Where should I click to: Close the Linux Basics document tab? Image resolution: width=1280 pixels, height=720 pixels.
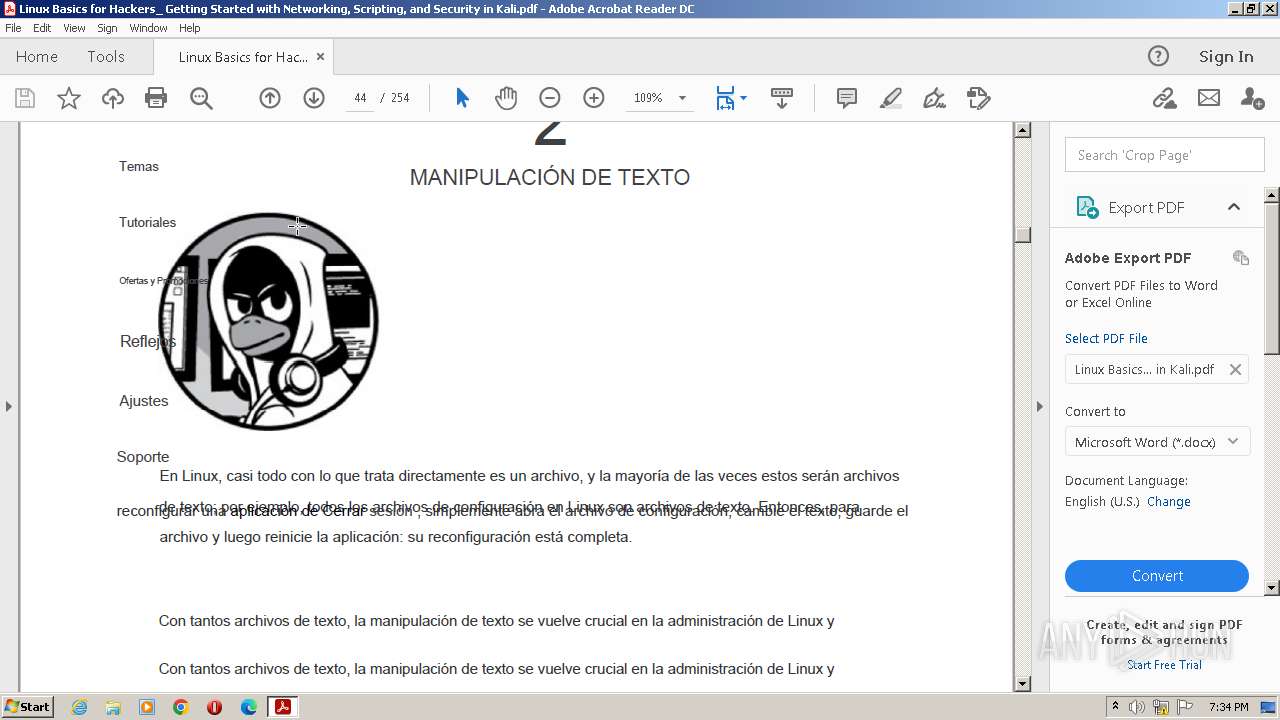[320, 57]
